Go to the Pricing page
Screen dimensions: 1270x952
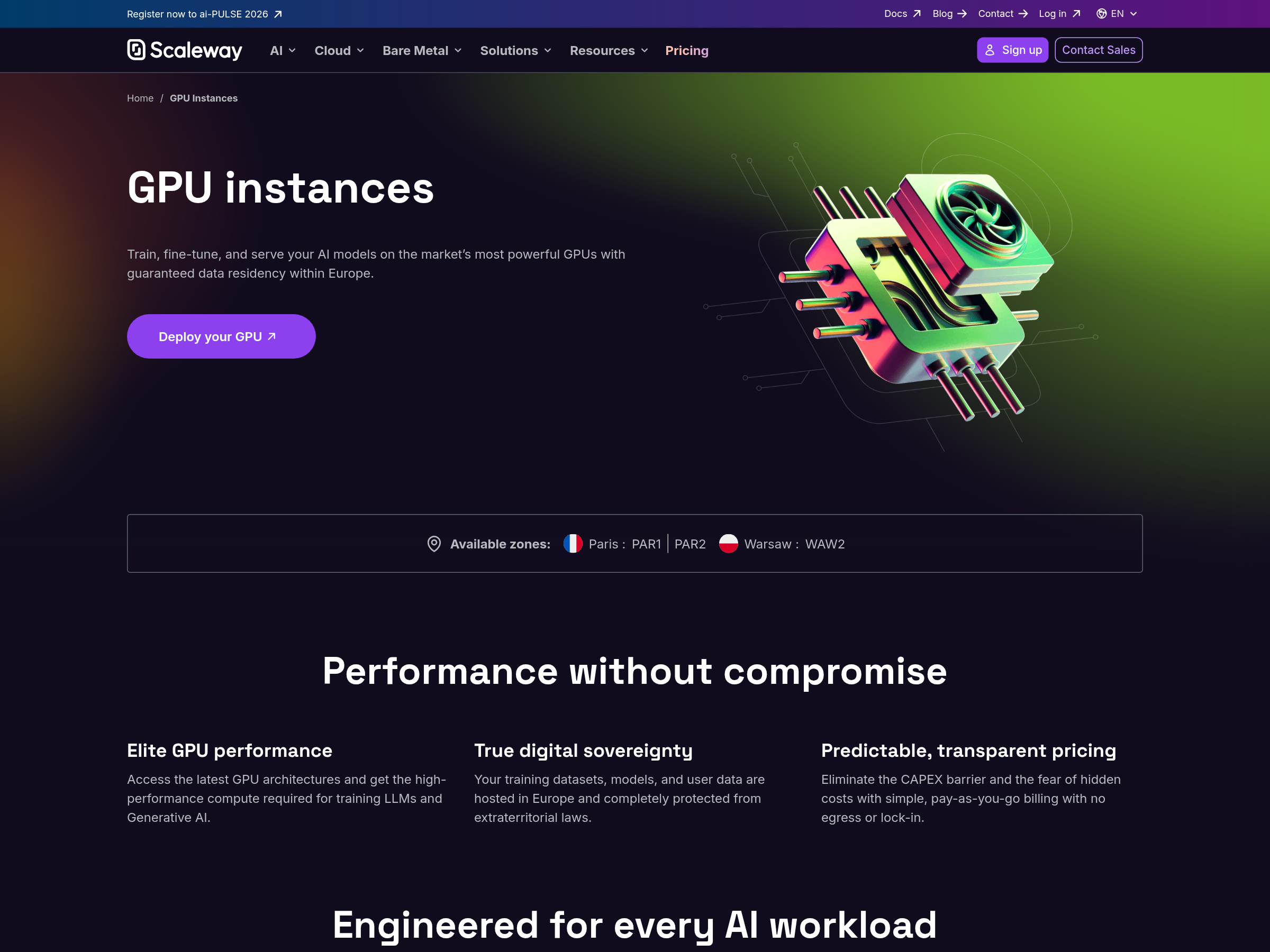(x=687, y=50)
